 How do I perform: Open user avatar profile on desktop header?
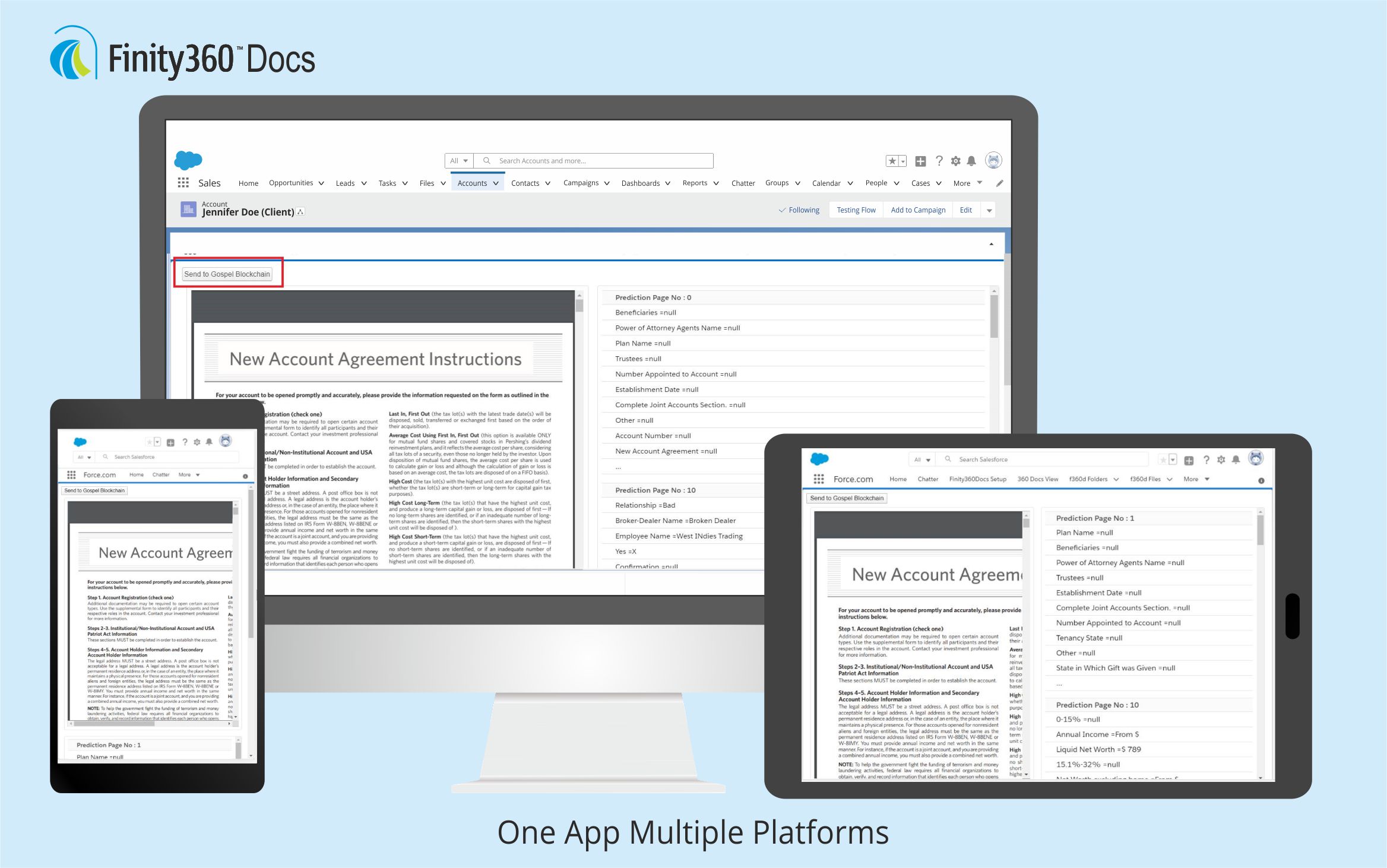pos(993,160)
